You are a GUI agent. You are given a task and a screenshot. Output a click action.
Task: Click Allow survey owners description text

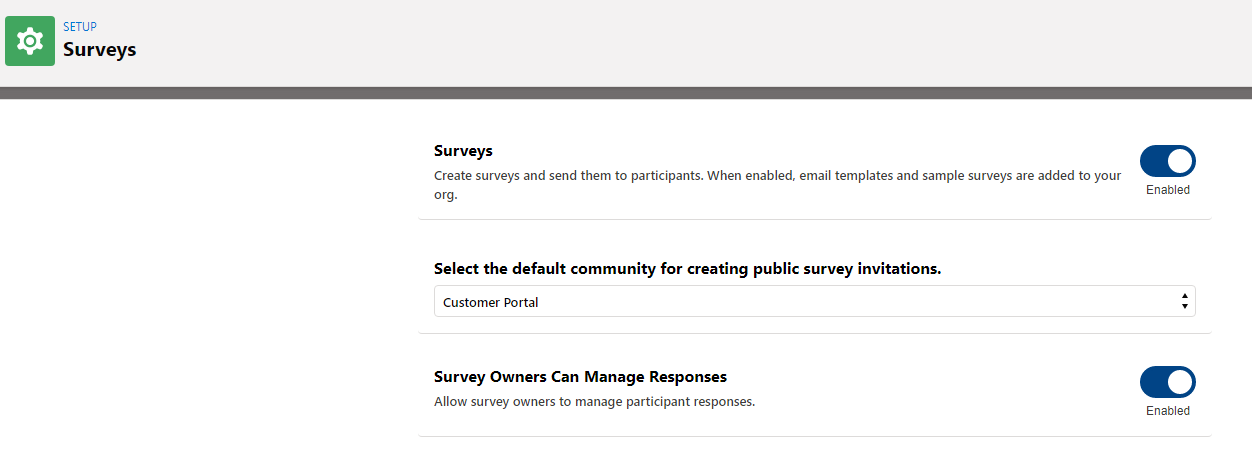(594, 402)
